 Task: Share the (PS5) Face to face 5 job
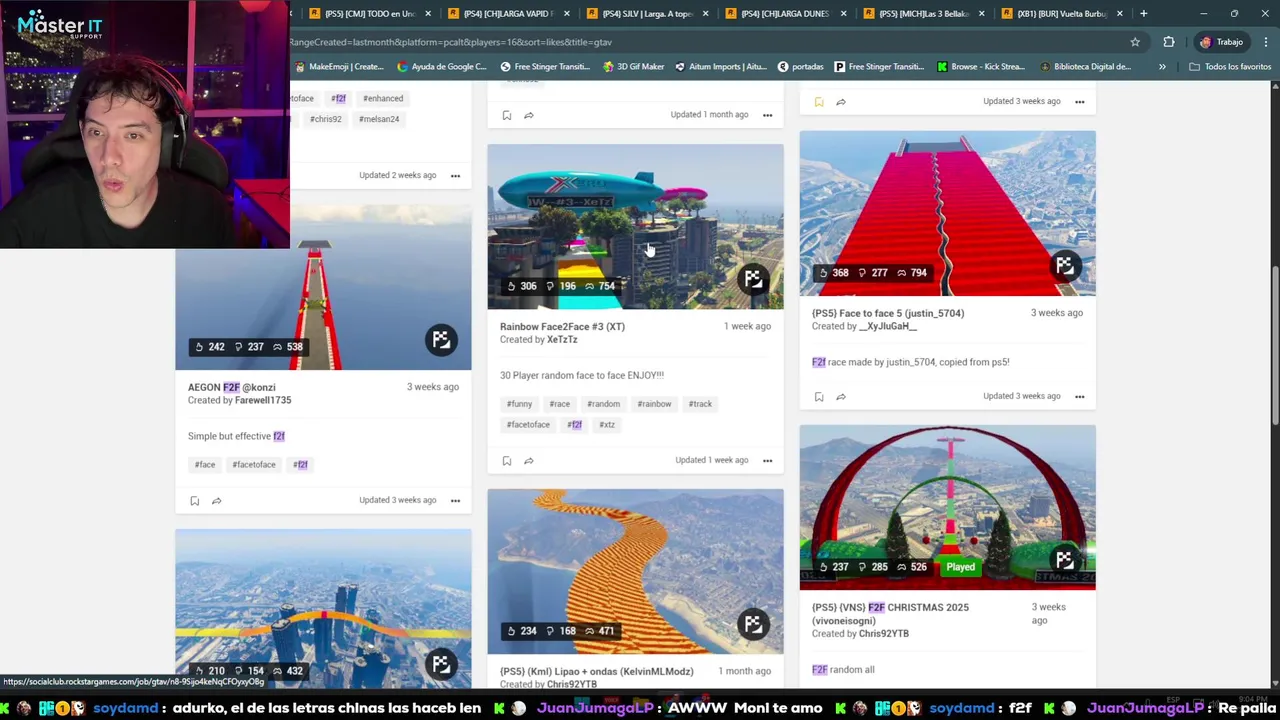click(840, 397)
